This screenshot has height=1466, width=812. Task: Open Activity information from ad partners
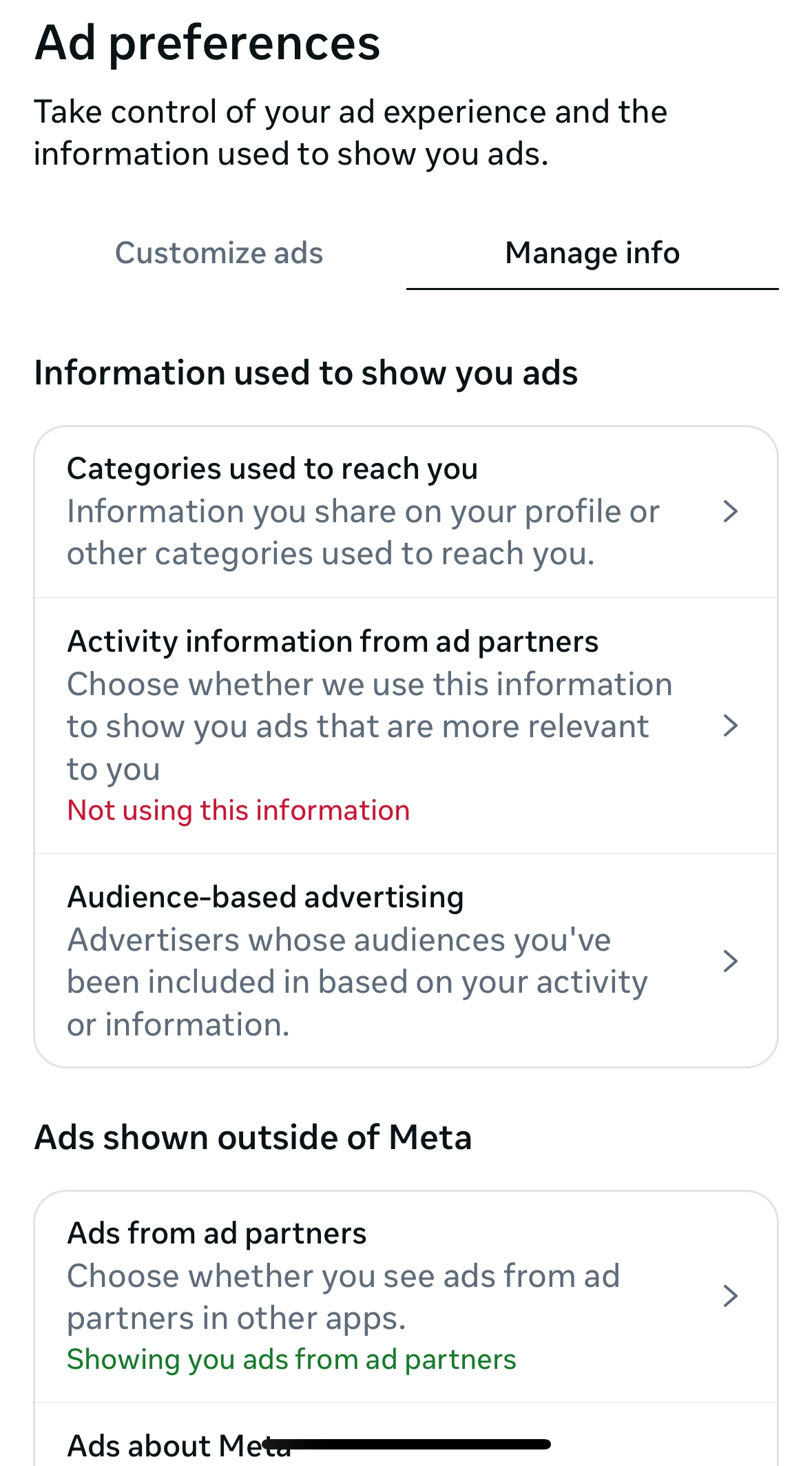(333, 642)
